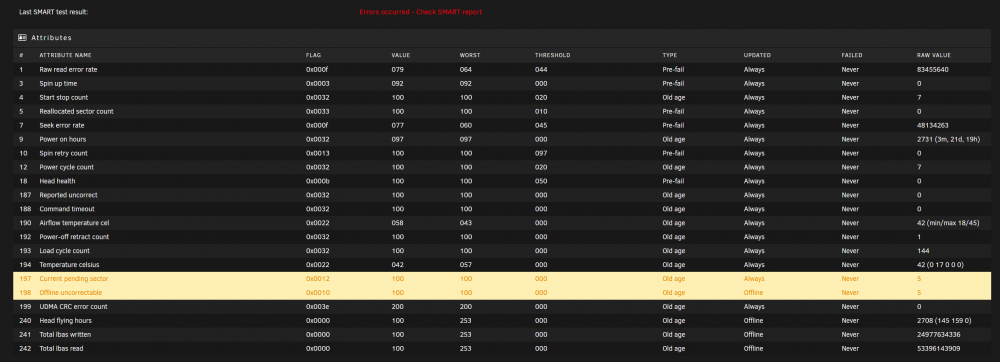Click the 'ATTRIBUTE NAME' column header
The image size is (1000, 362).
(66, 55)
